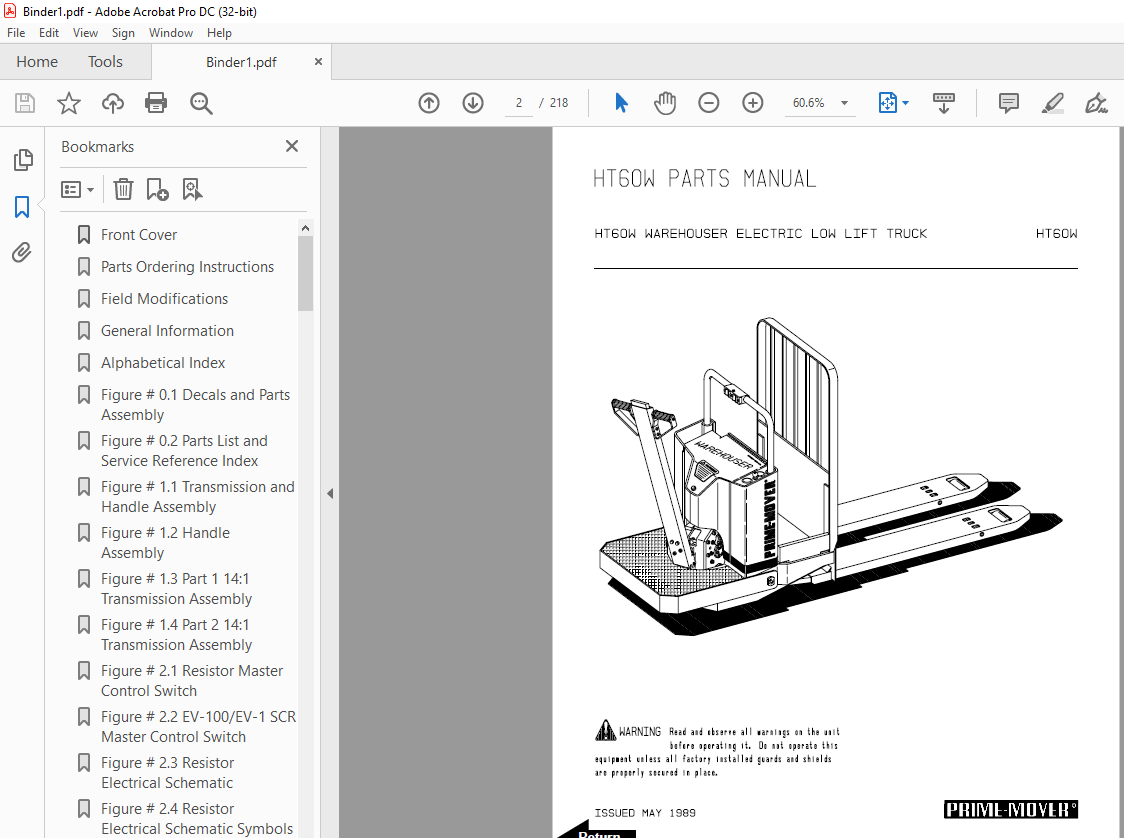Collapse the navigation pane with side arrow
The image size is (1124, 838).
point(330,493)
